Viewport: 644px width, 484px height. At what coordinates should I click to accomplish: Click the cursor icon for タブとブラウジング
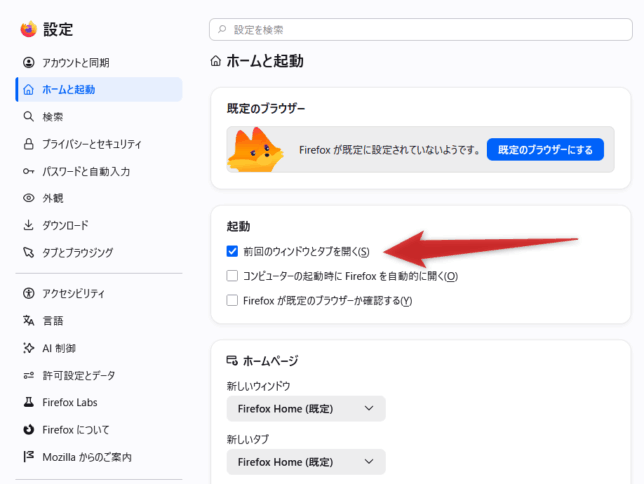point(28,252)
